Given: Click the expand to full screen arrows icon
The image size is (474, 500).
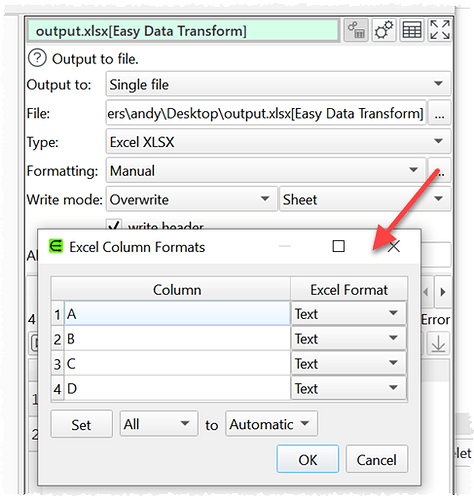Looking at the screenshot, I should [440, 30].
